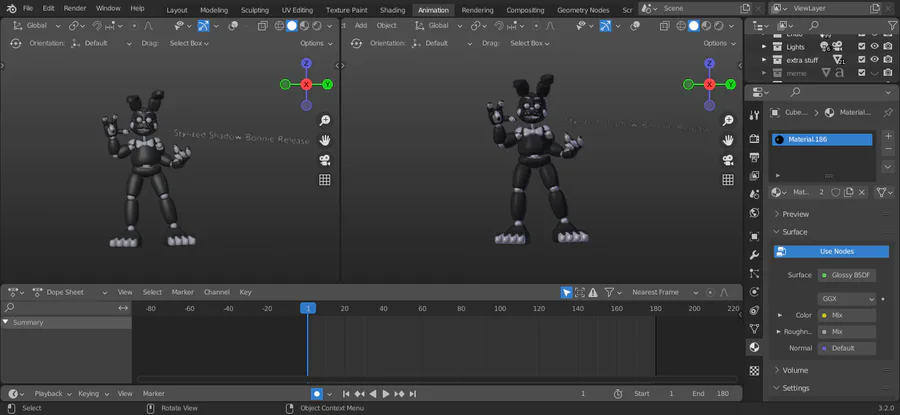Open the Texture properties checker tab
900x415 pixels.
tap(754, 371)
